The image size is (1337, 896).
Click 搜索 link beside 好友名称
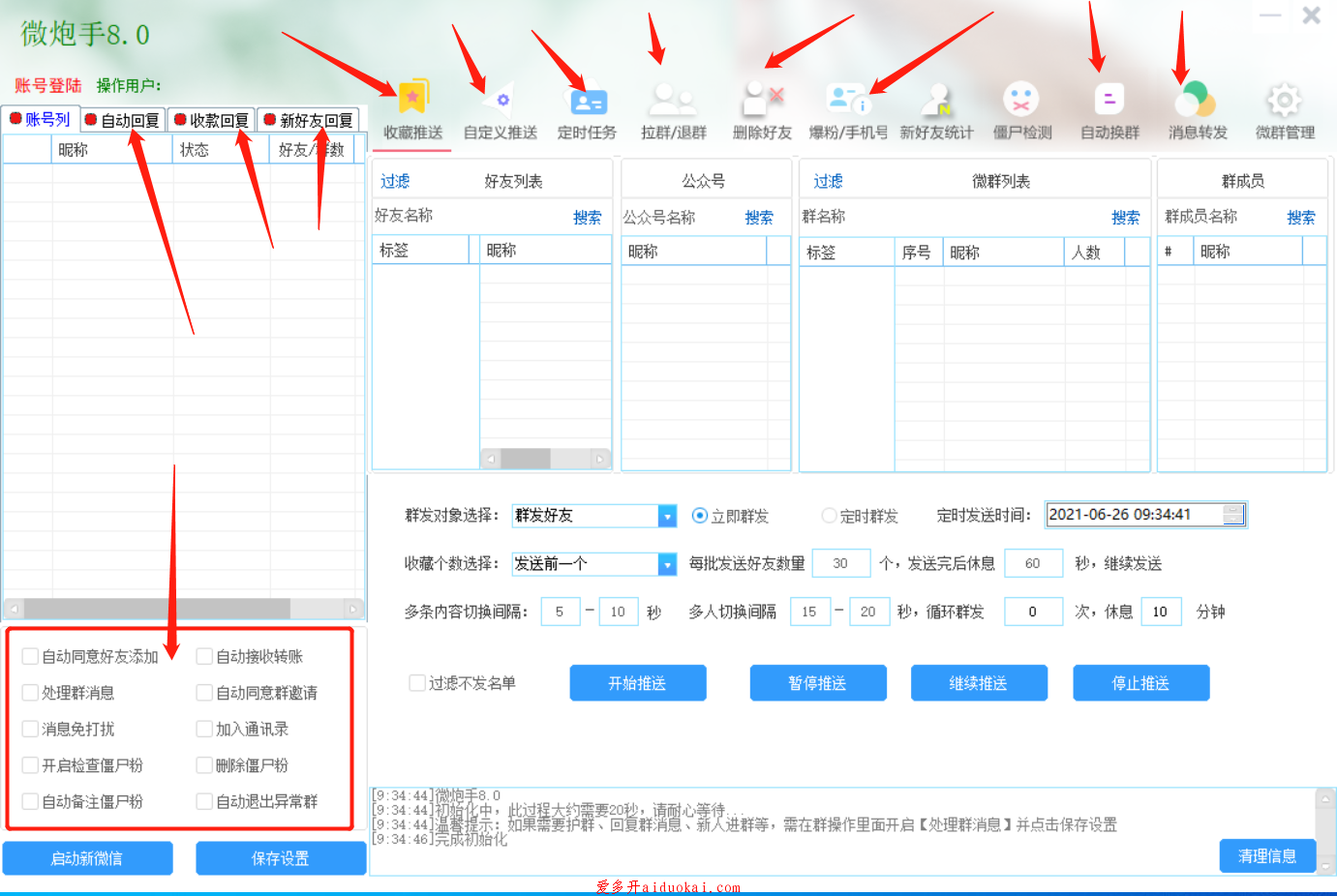[587, 218]
